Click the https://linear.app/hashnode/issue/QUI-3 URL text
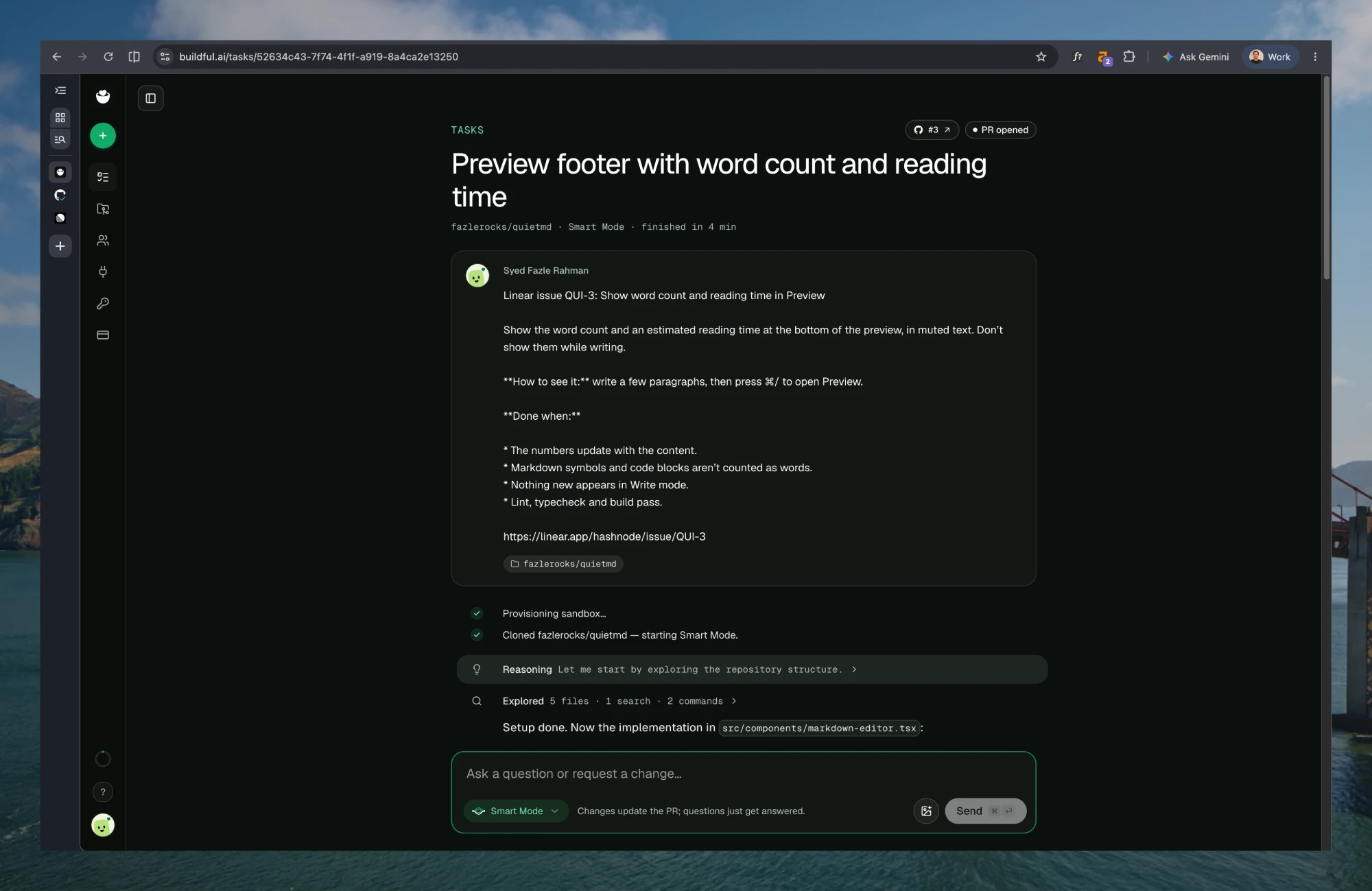The image size is (1372, 891). coord(604,536)
